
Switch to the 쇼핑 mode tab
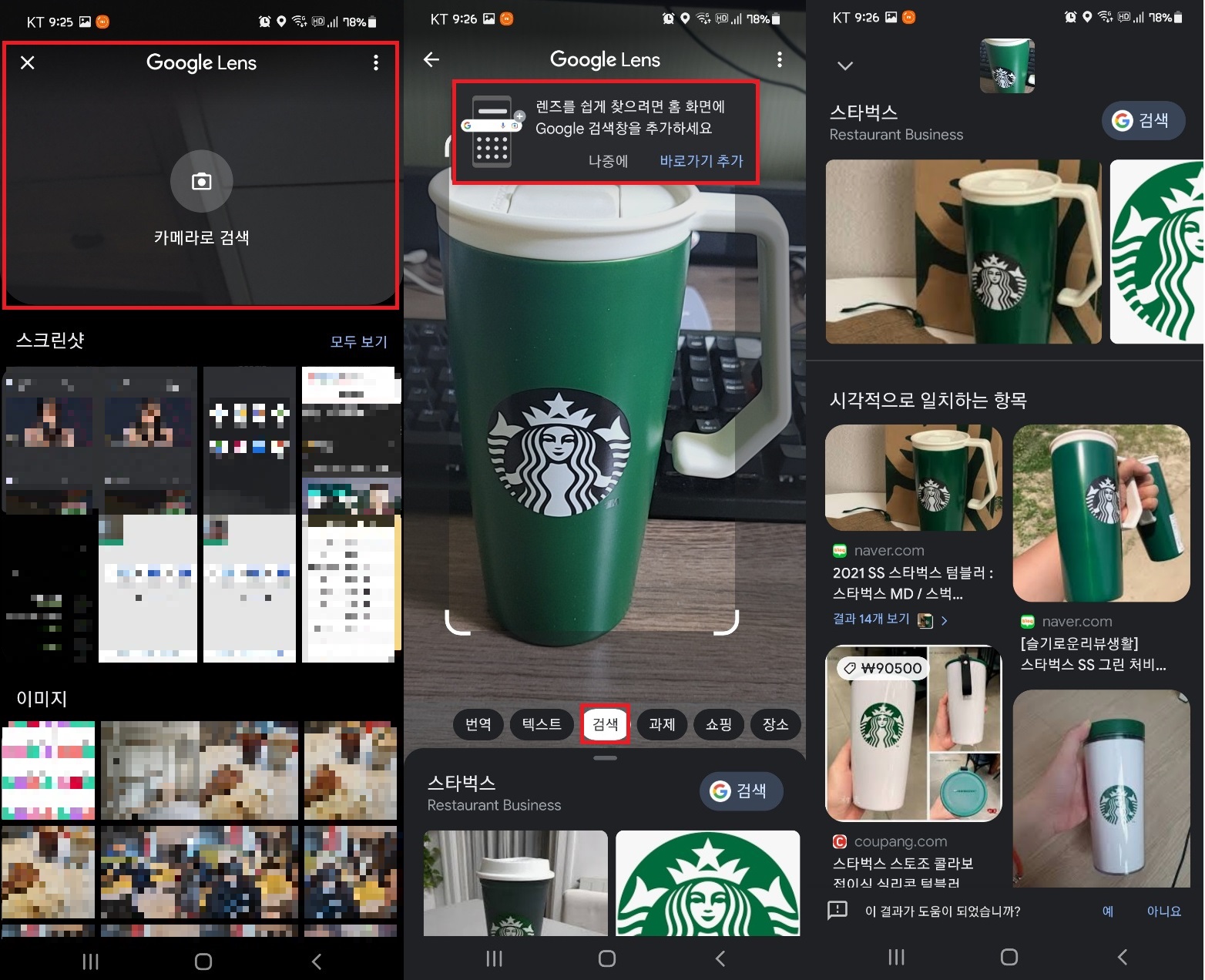coord(718,724)
